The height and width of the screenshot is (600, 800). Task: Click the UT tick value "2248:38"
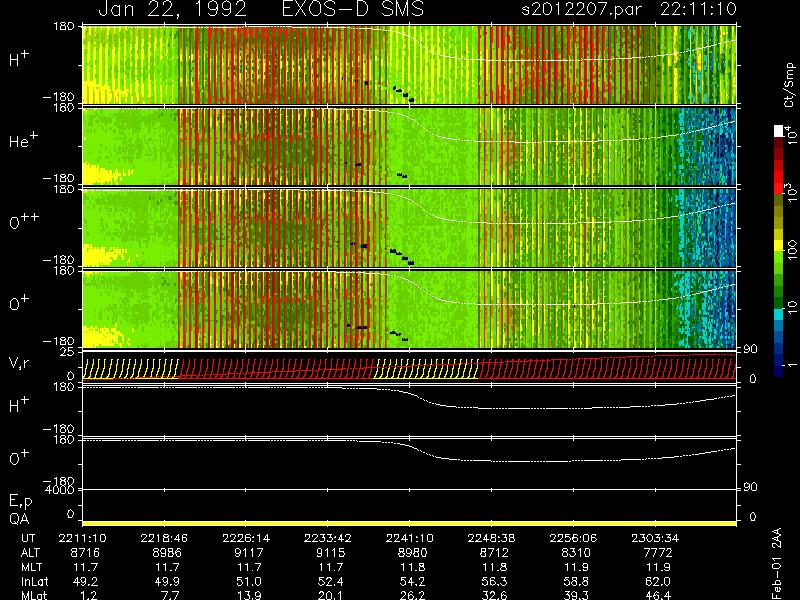pyautogui.click(x=491, y=538)
